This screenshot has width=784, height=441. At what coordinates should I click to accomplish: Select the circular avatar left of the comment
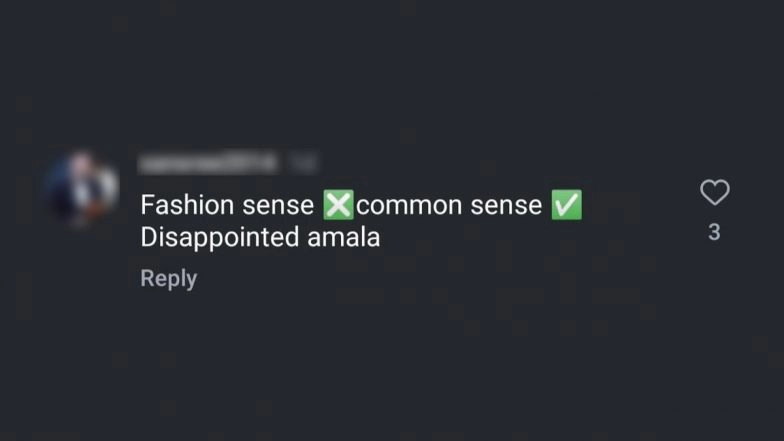84,188
